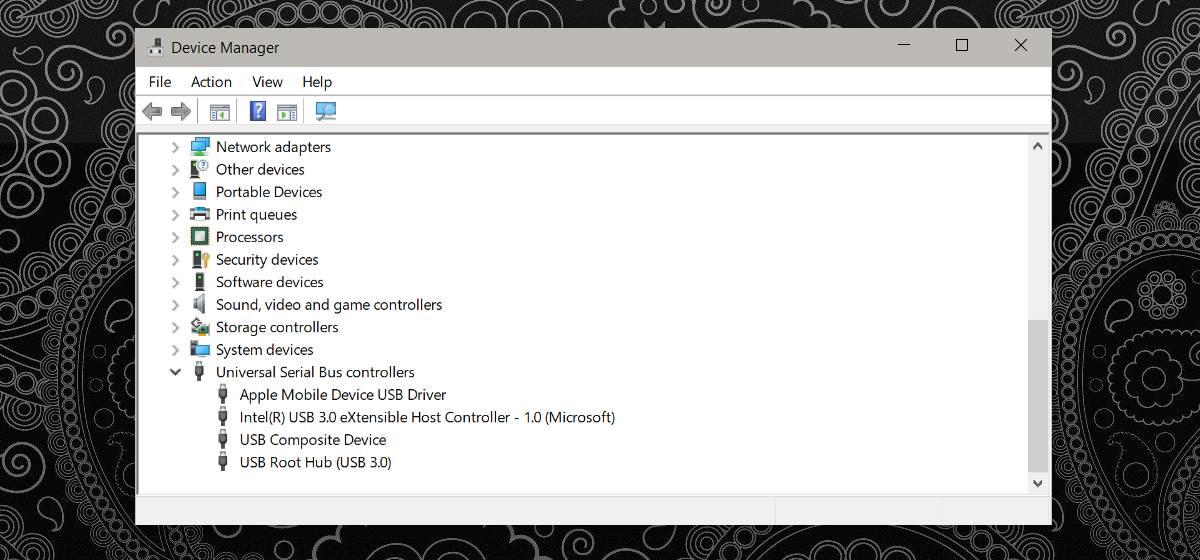Screen dimensions: 1200x560
Task: Click the Scan for hardware changes icon
Action: coord(326,112)
